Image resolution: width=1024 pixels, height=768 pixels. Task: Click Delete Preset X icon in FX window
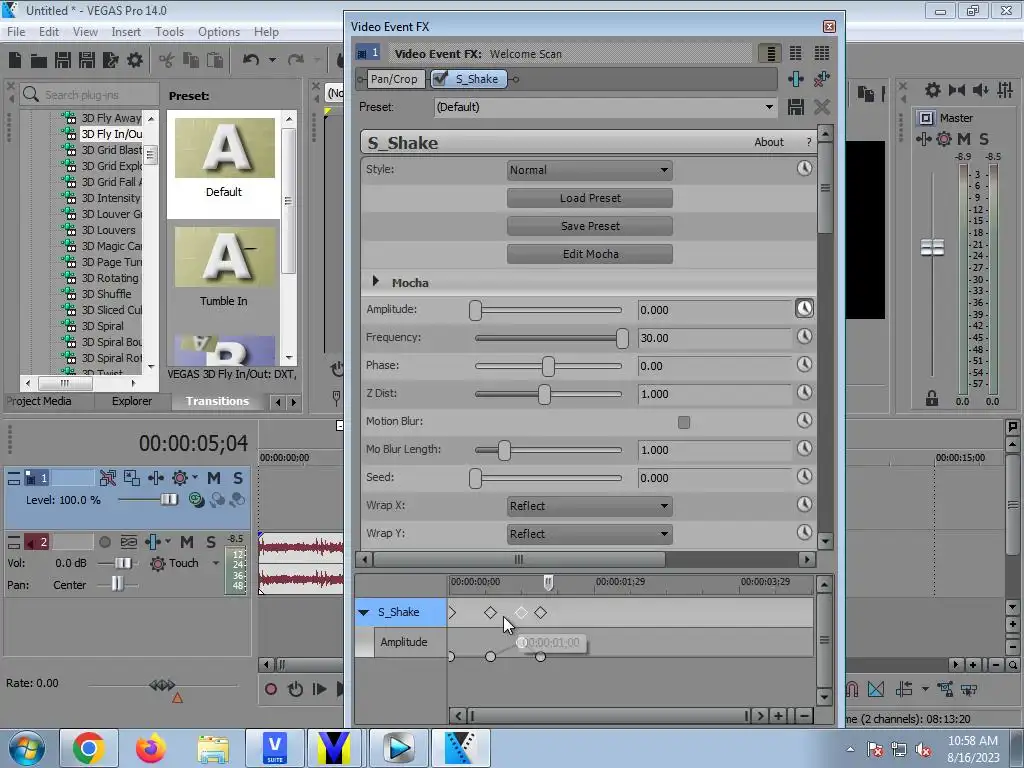coord(822,107)
